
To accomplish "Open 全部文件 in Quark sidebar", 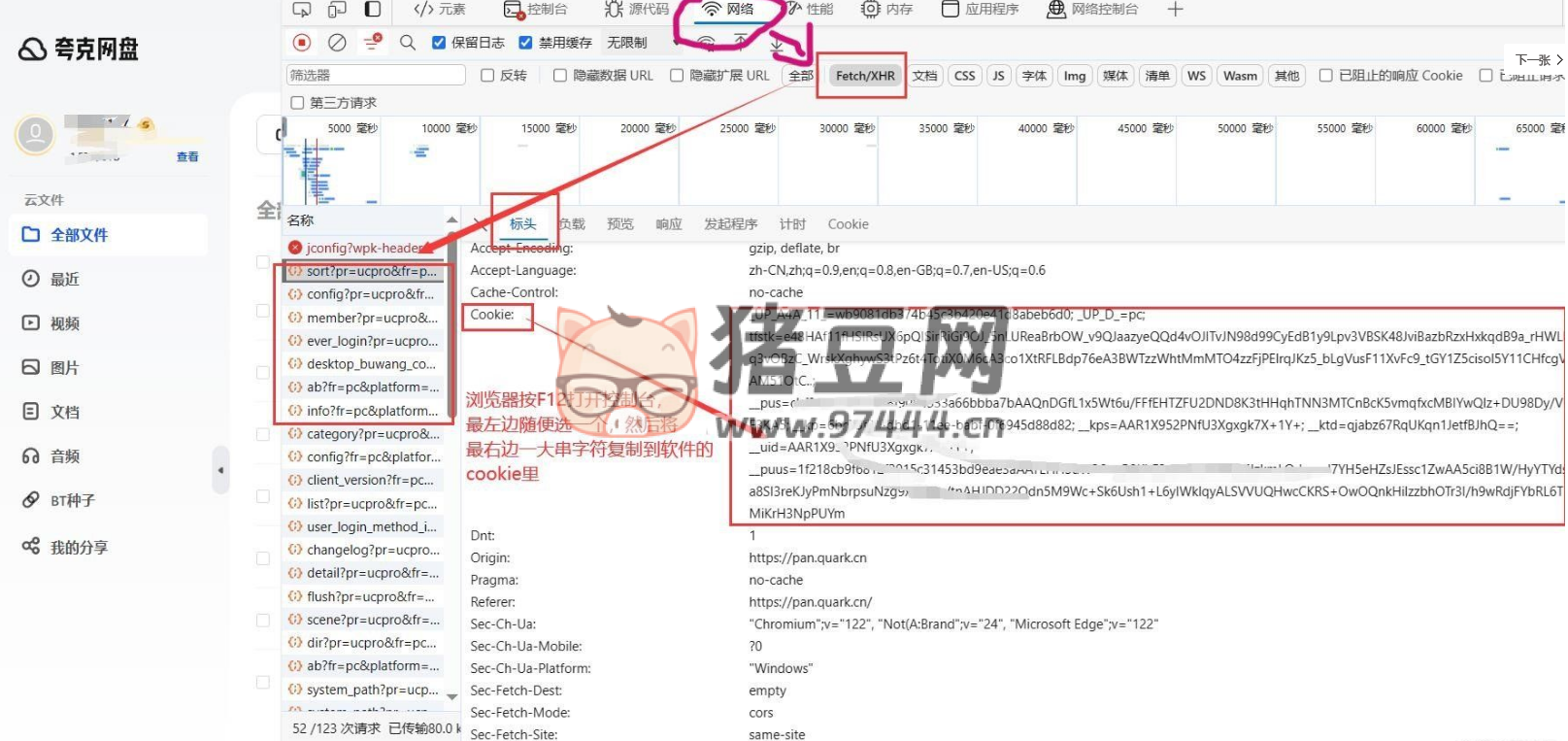I will pos(108,235).
